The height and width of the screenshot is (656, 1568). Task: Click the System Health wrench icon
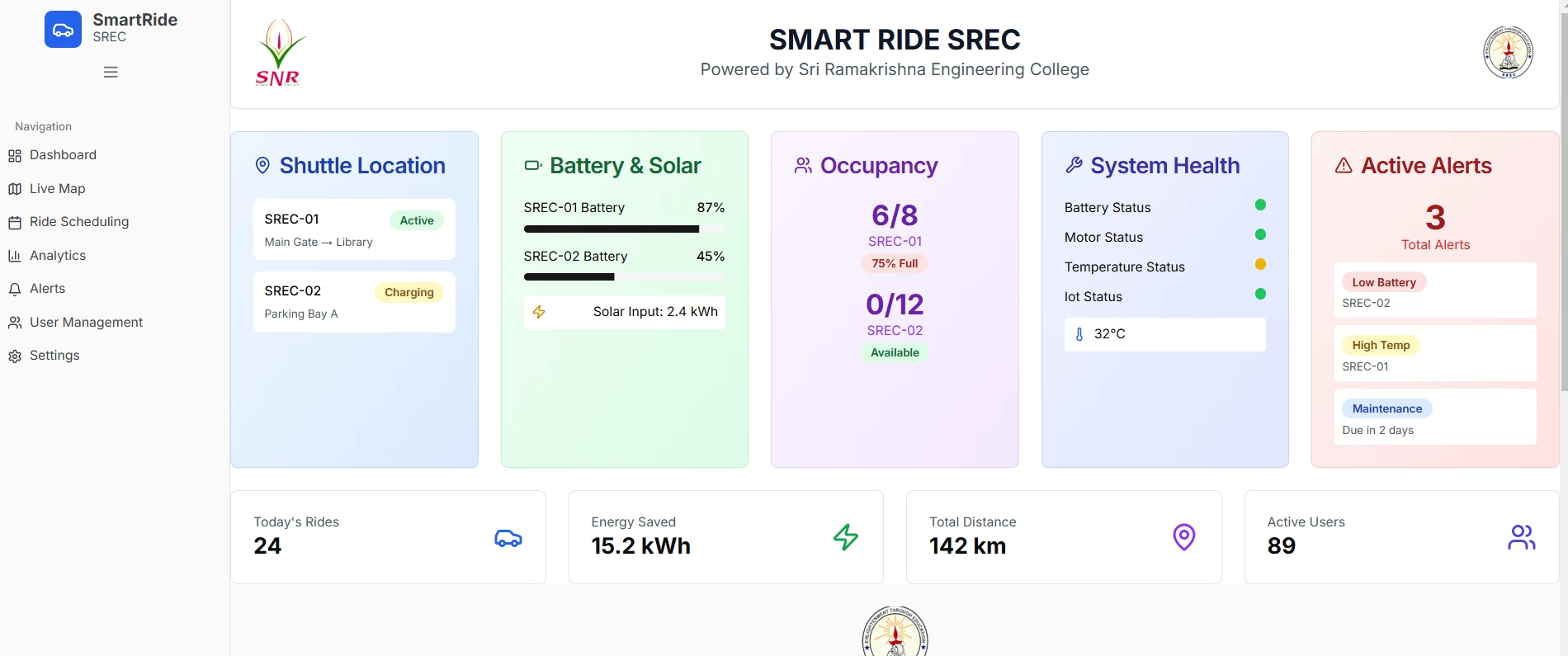(1074, 166)
